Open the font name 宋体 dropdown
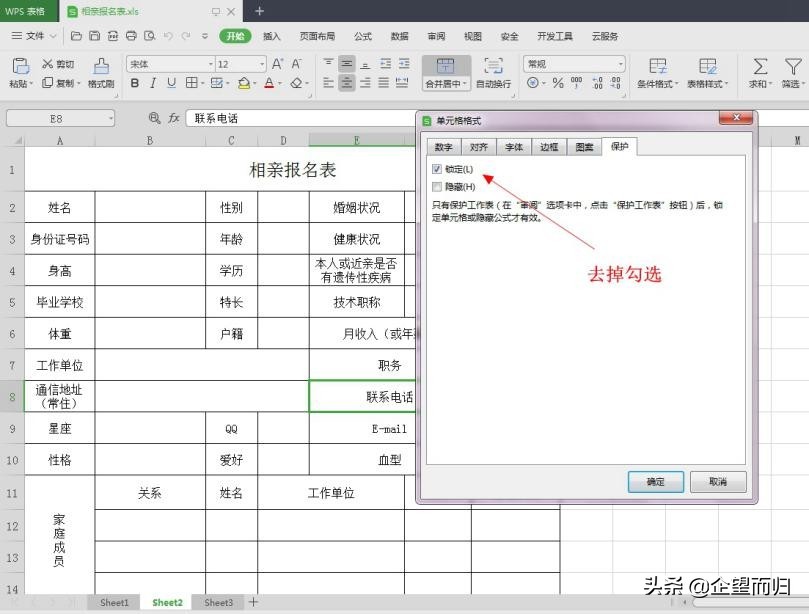This screenshot has height=614, width=809. [x=211, y=64]
